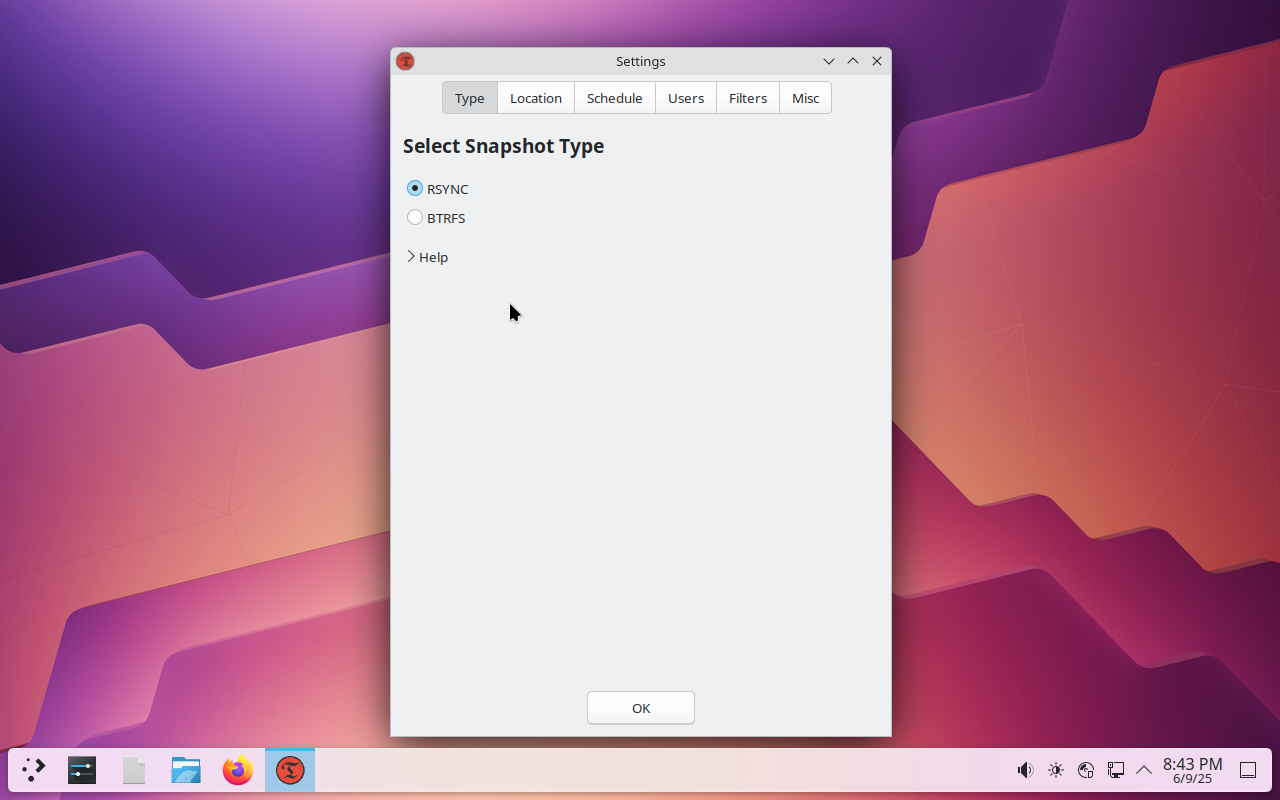Image resolution: width=1280 pixels, height=800 pixels.
Task: Open brightness settings in system tray
Action: click(x=1056, y=770)
